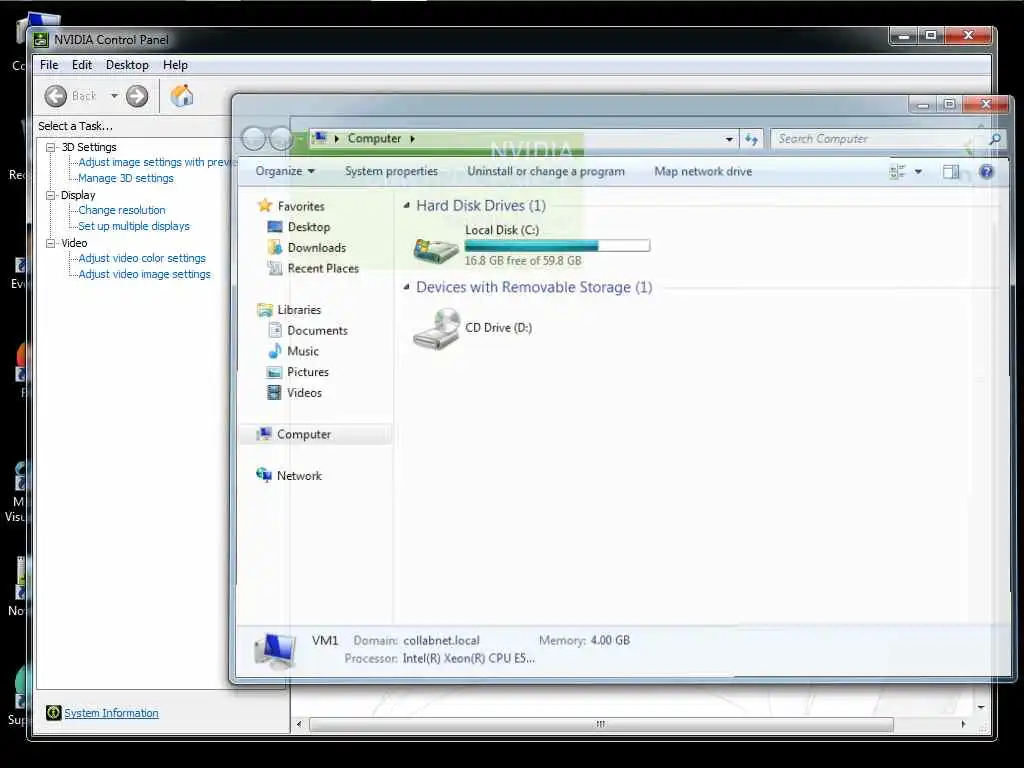Screen dimensions: 1024x768
Task: Toggle the preview pane icon
Action: point(951,172)
